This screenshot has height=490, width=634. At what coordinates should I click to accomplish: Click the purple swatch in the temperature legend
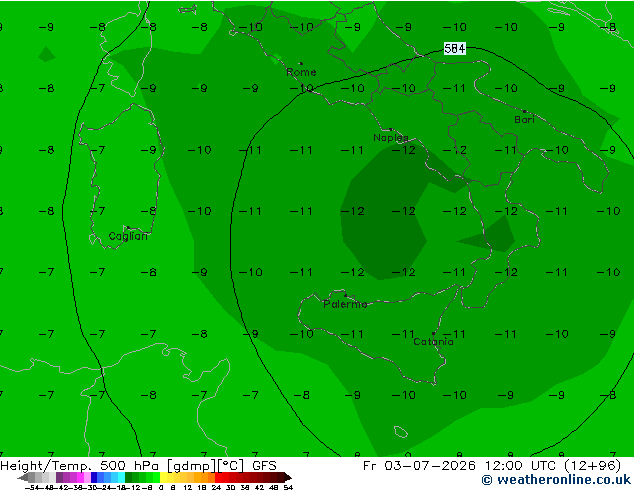coord(59,477)
